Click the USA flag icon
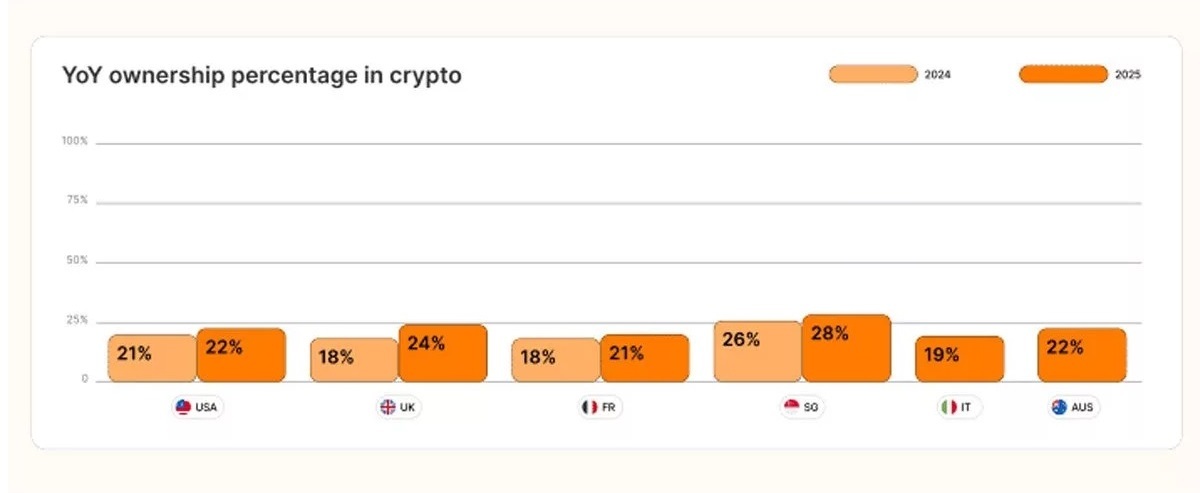The image size is (1200, 493). pos(183,407)
